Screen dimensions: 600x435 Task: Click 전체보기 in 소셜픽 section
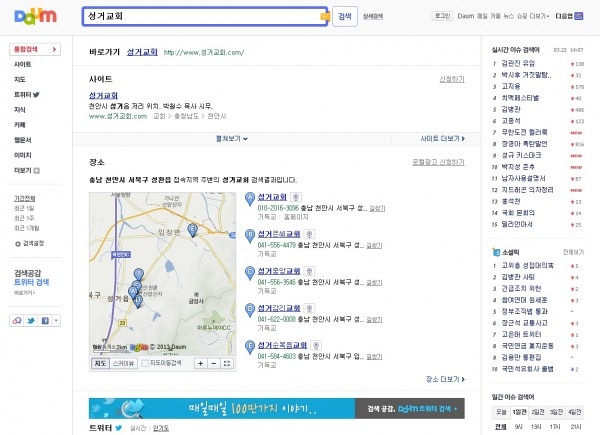coord(573,252)
